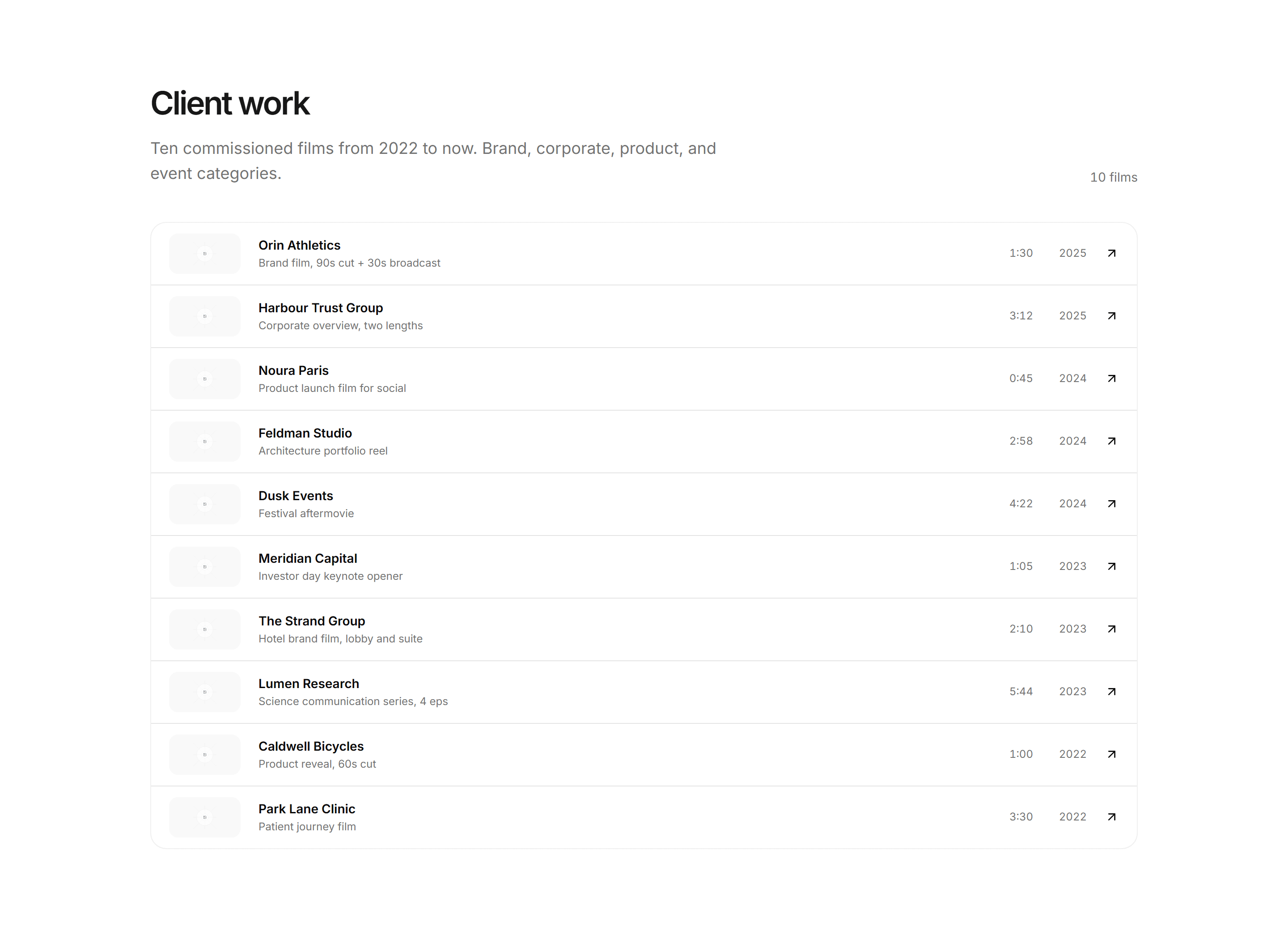Click the Orin Athletics video thumbnail
Image resolution: width=1288 pixels, height=935 pixels.
tap(205, 253)
